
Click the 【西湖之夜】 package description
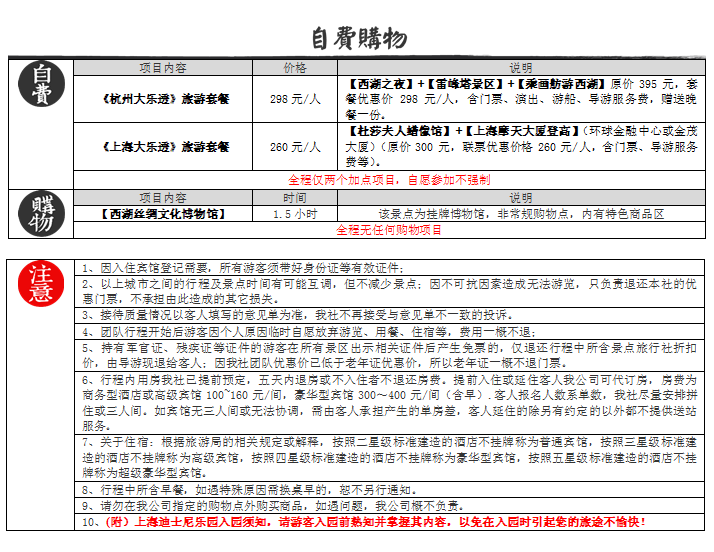coord(521,99)
